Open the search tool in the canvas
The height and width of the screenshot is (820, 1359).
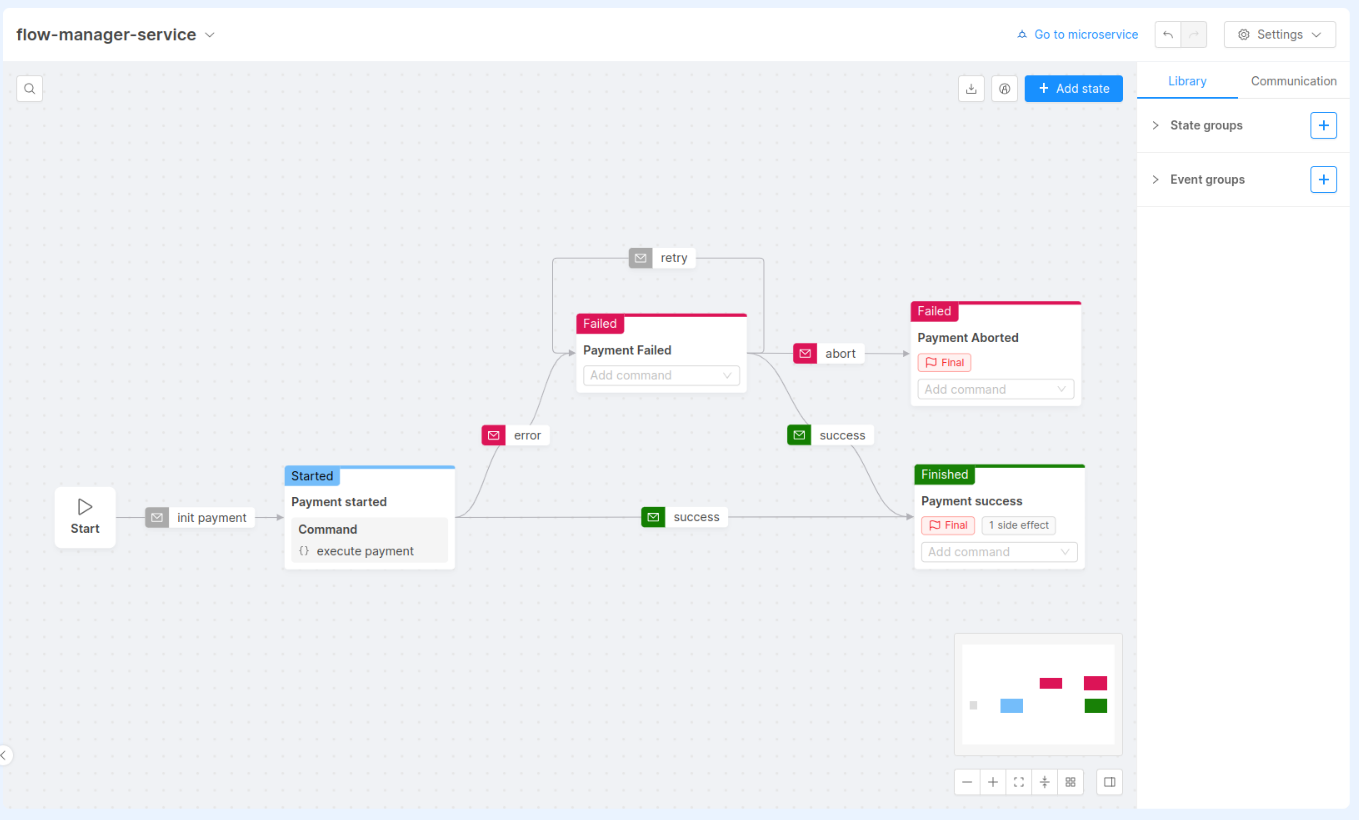click(29, 88)
